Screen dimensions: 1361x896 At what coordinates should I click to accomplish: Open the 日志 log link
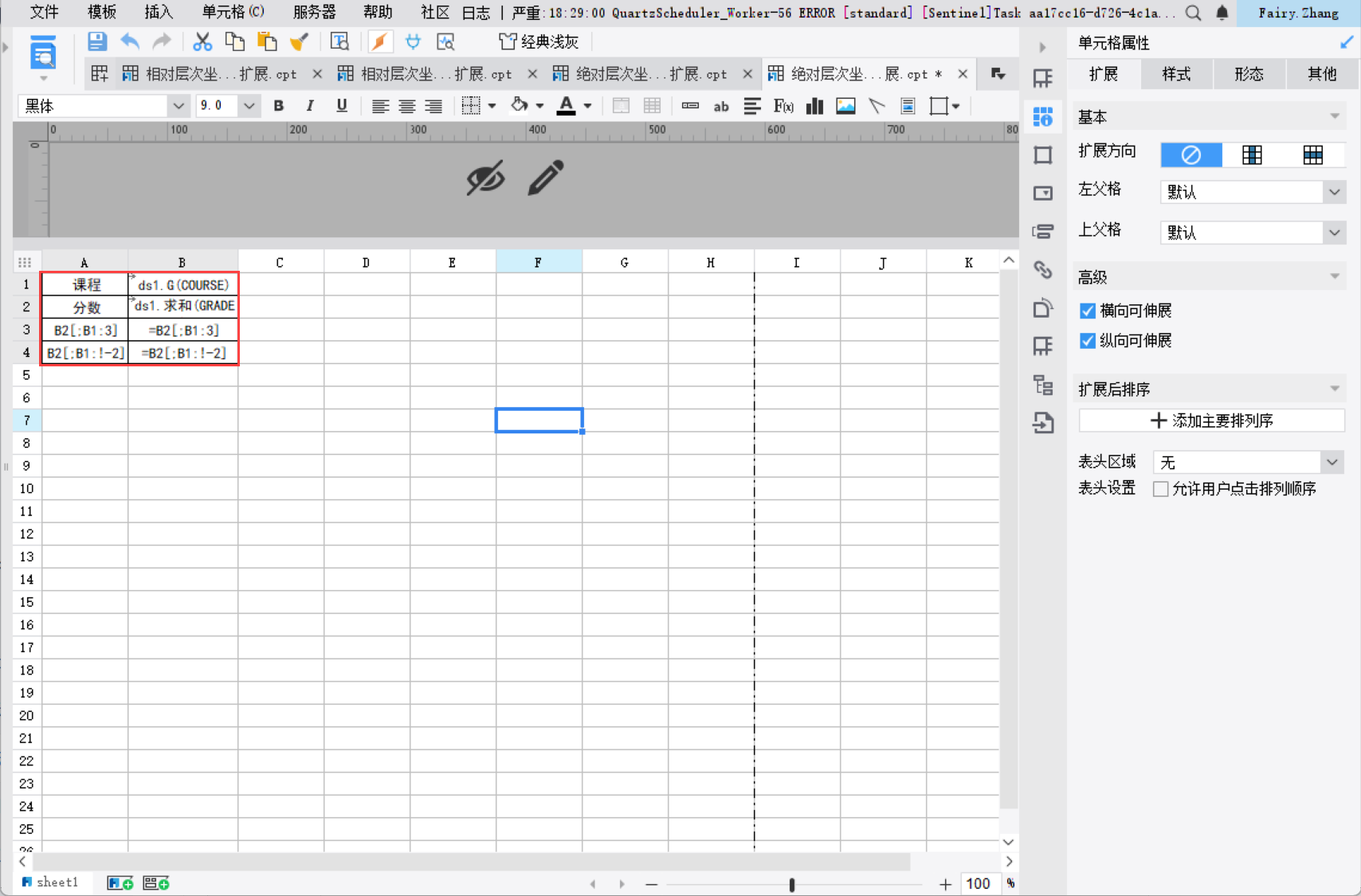pyautogui.click(x=476, y=13)
